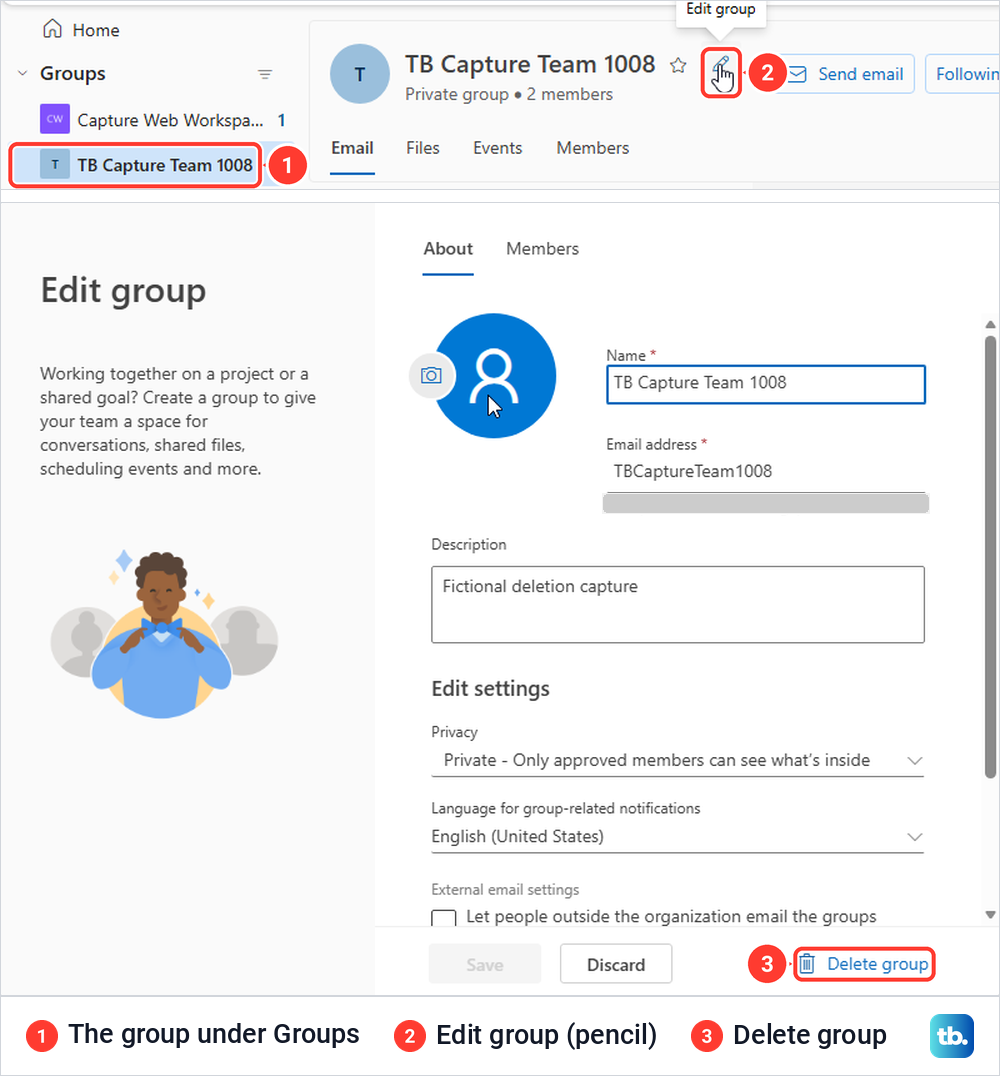
Task: Click the T avatar next to TB Capture Team 1008 in sidebar
Action: pyautogui.click(x=55, y=165)
